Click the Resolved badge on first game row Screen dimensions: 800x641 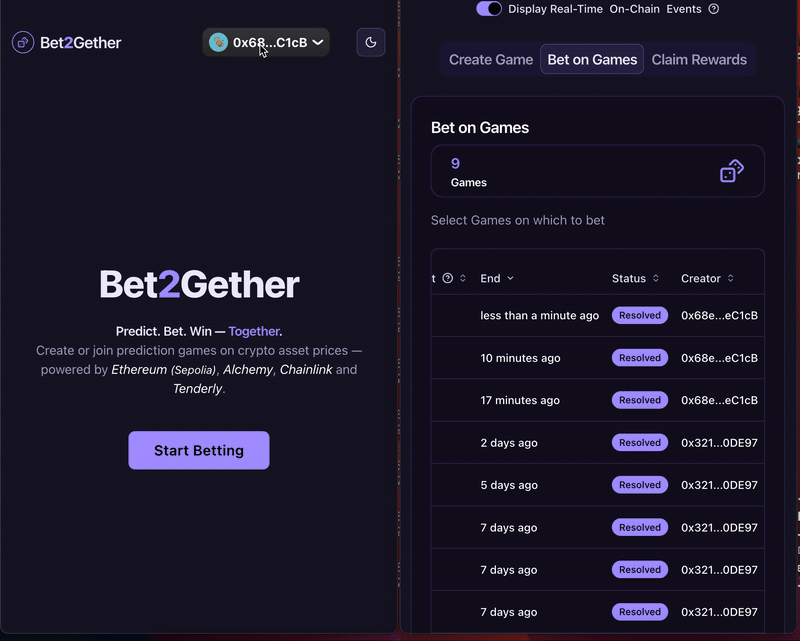click(x=640, y=315)
